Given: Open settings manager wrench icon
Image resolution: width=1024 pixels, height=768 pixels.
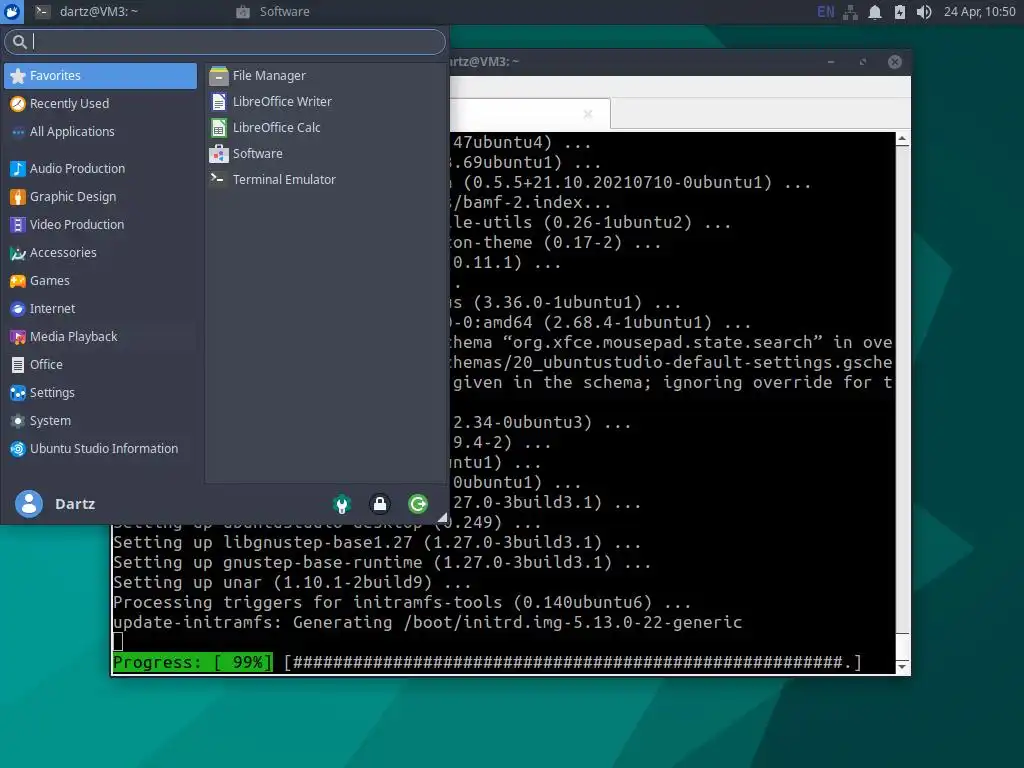Looking at the screenshot, I should tap(342, 504).
